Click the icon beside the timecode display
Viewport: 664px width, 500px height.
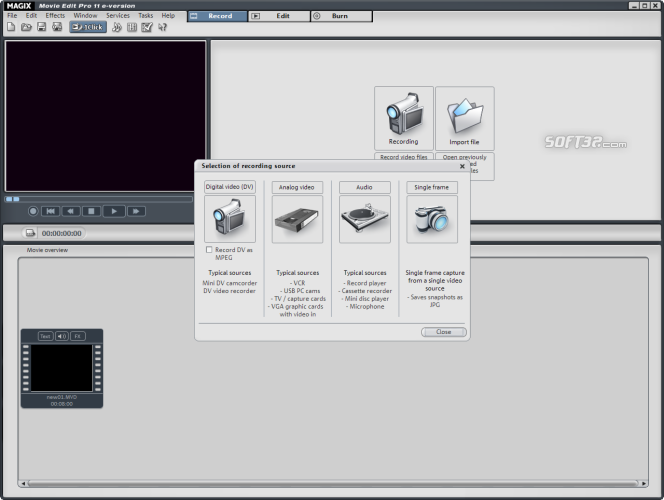click(30, 233)
